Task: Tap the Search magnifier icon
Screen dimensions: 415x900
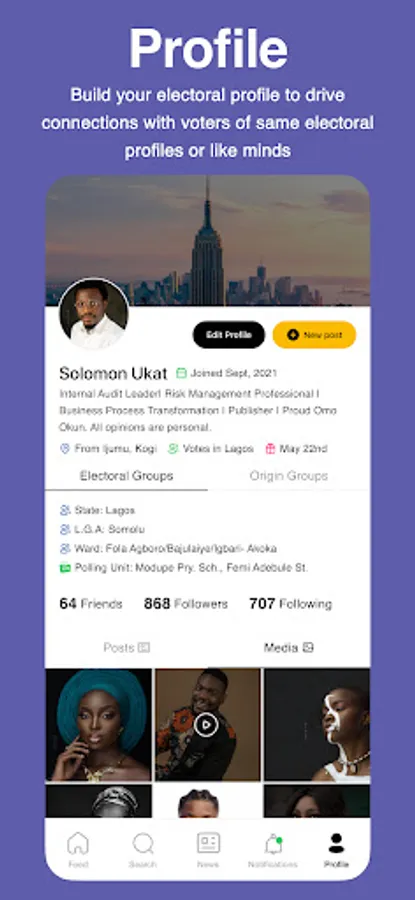Action: 143,844
